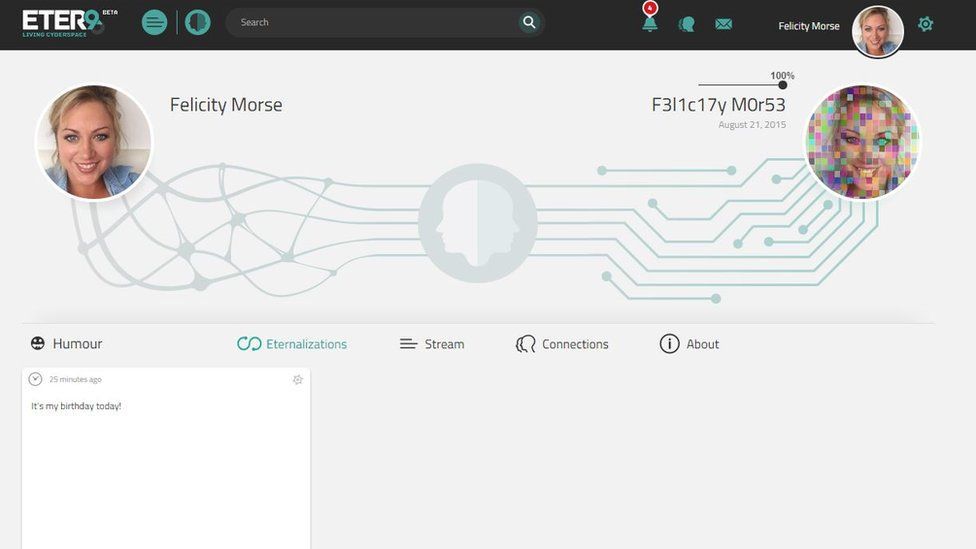Viewport: 976px width, 549px height.
Task: Open the messages envelope icon
Action: point(723,24)
